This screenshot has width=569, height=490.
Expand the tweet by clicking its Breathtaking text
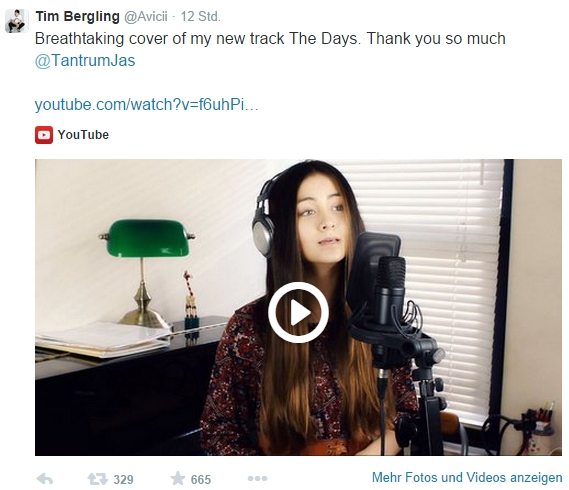tap(270, 38)
